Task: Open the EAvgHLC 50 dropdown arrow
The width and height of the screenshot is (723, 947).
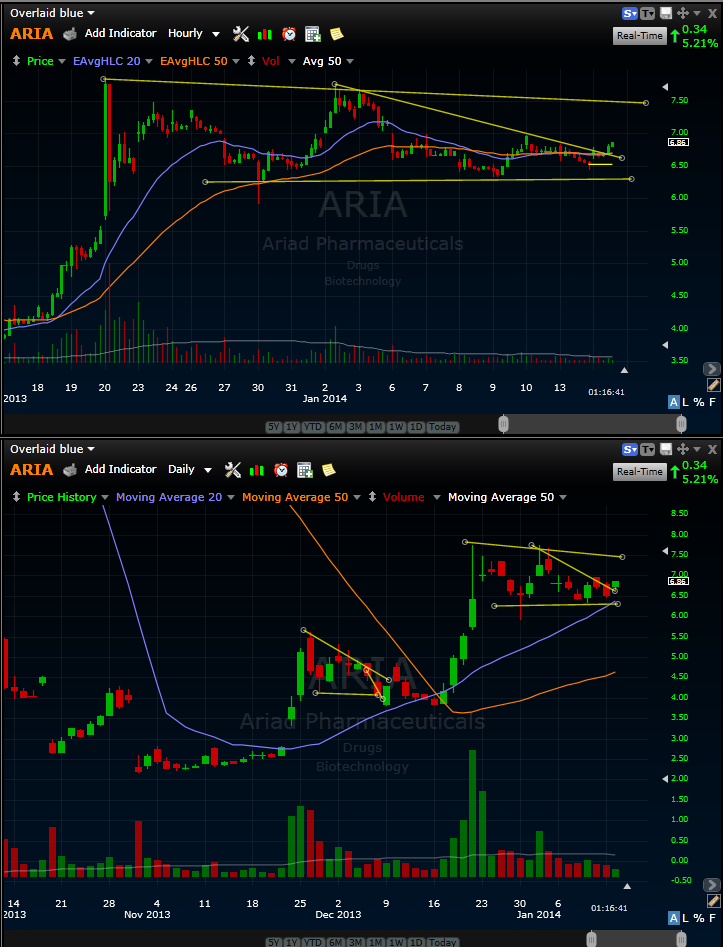Action: click(236, 62)
